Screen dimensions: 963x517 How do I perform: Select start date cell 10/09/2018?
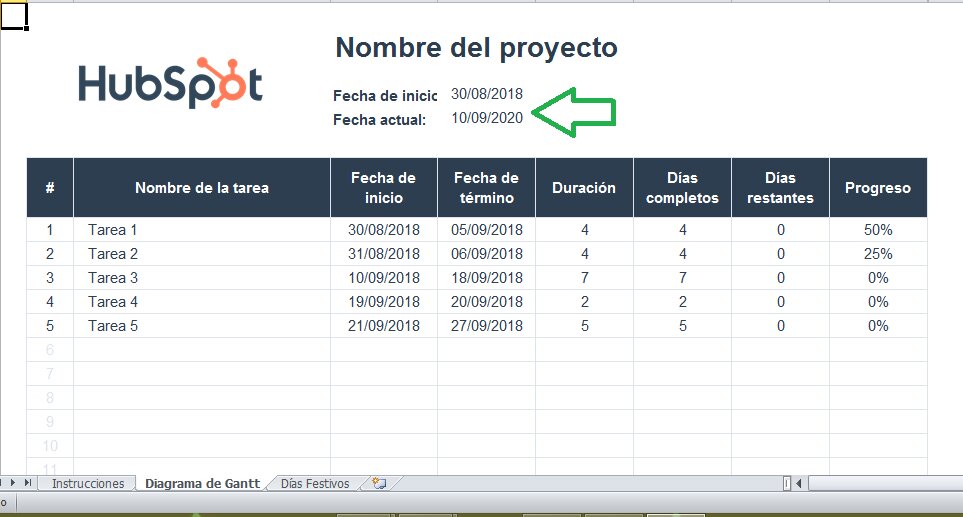(x=384, y=278)
